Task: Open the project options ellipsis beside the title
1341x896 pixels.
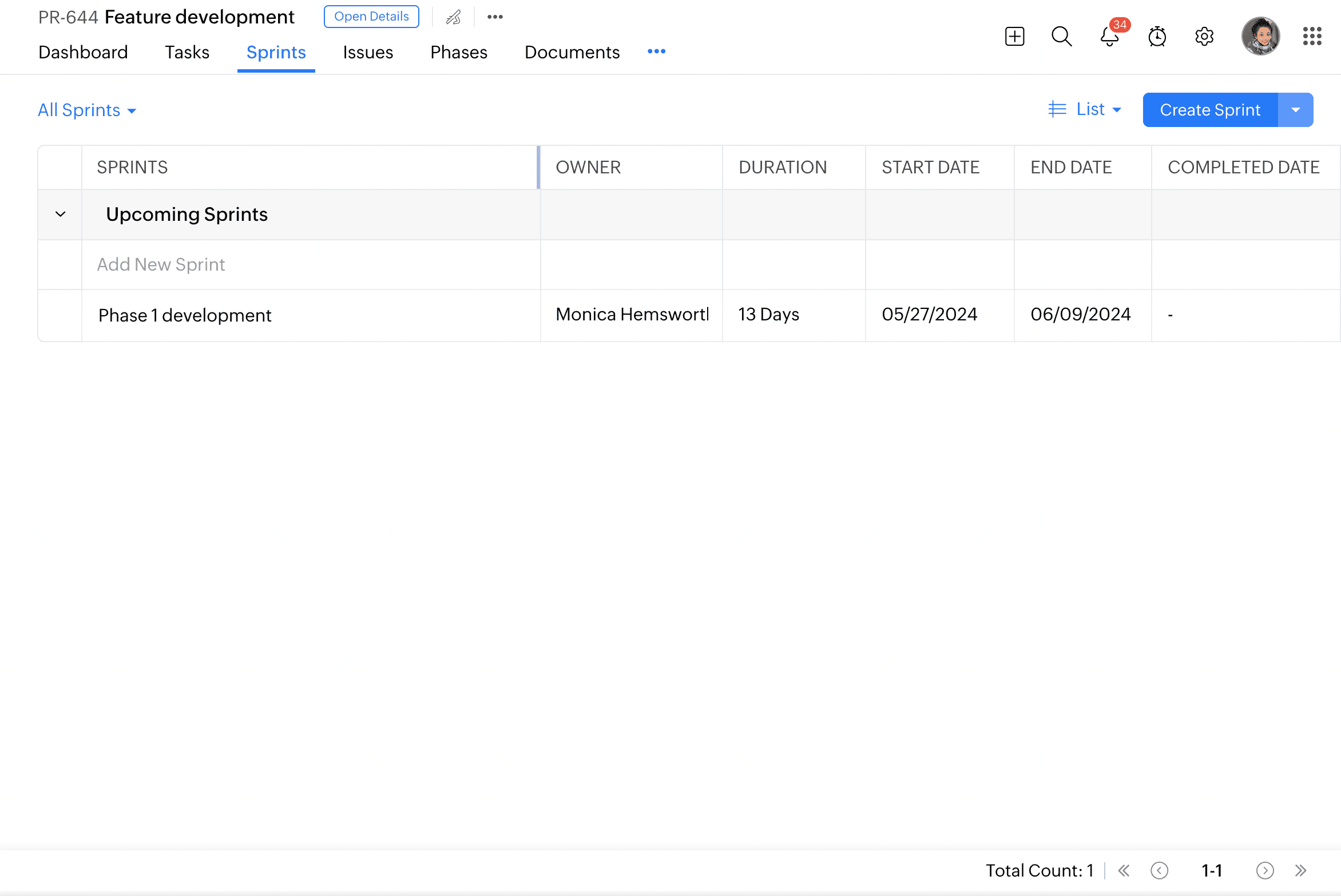Action: (x=495, y=17)
